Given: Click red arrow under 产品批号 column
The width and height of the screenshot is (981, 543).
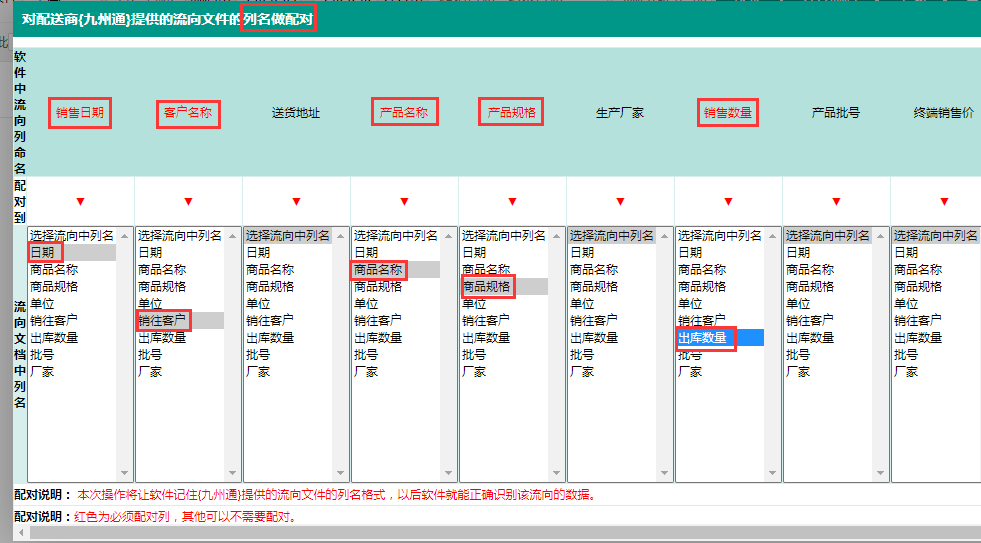Looking at the screenshot, I should 836,202.
